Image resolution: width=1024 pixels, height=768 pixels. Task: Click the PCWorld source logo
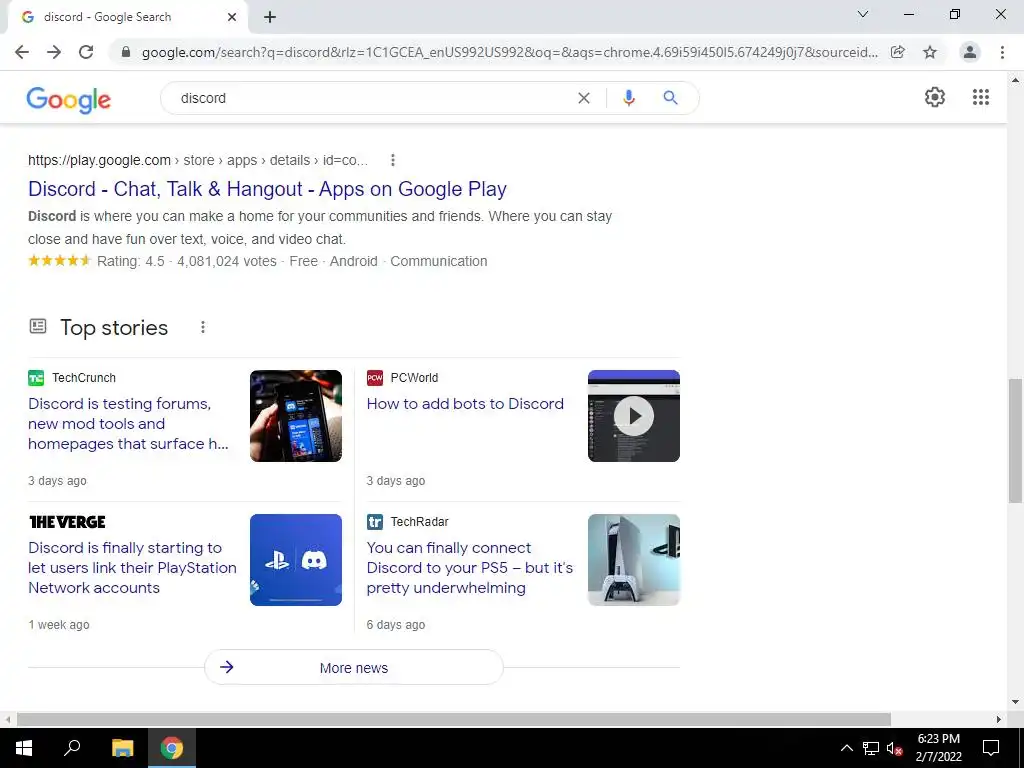point(375,378)
